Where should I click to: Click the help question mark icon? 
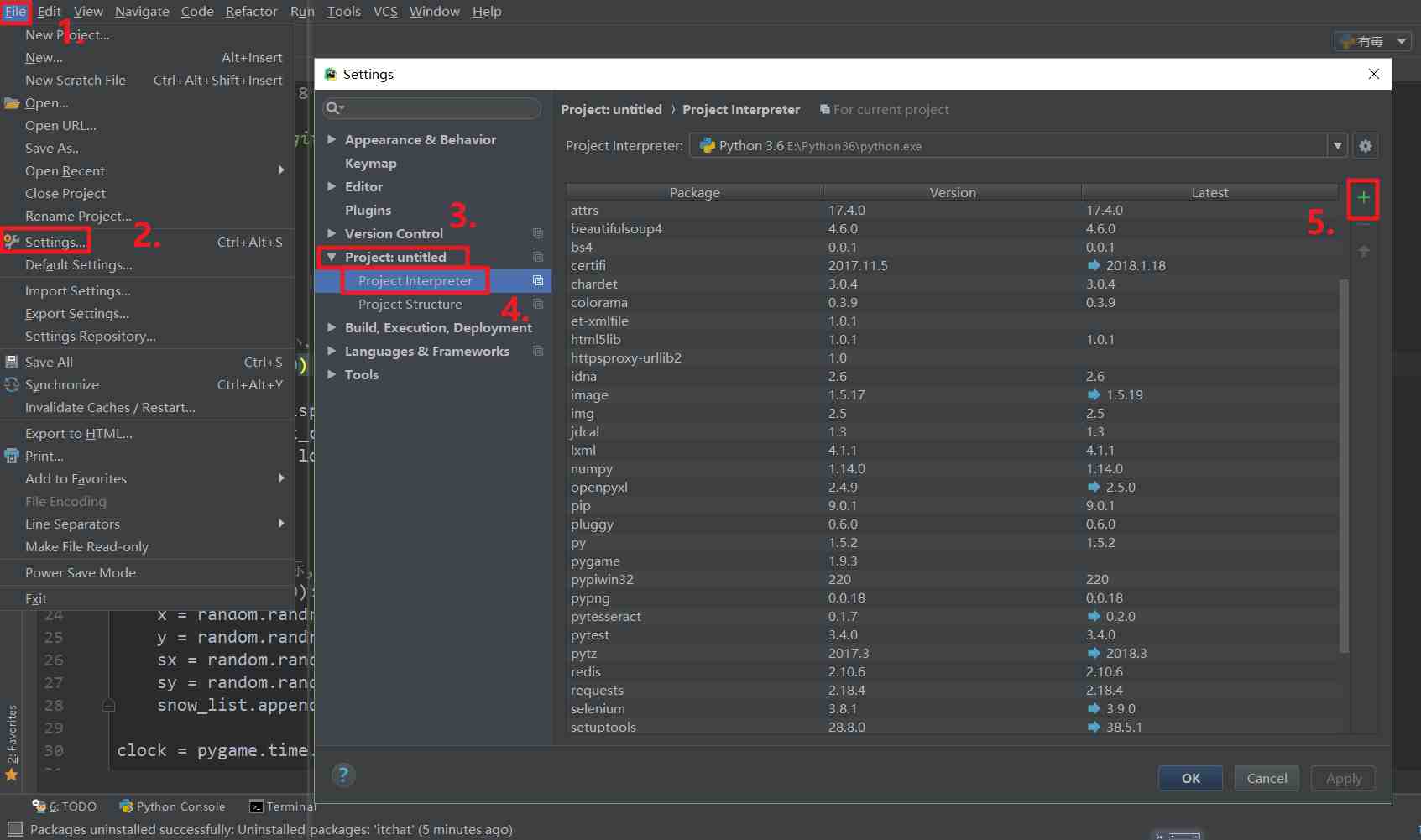(x=343, y=775)
